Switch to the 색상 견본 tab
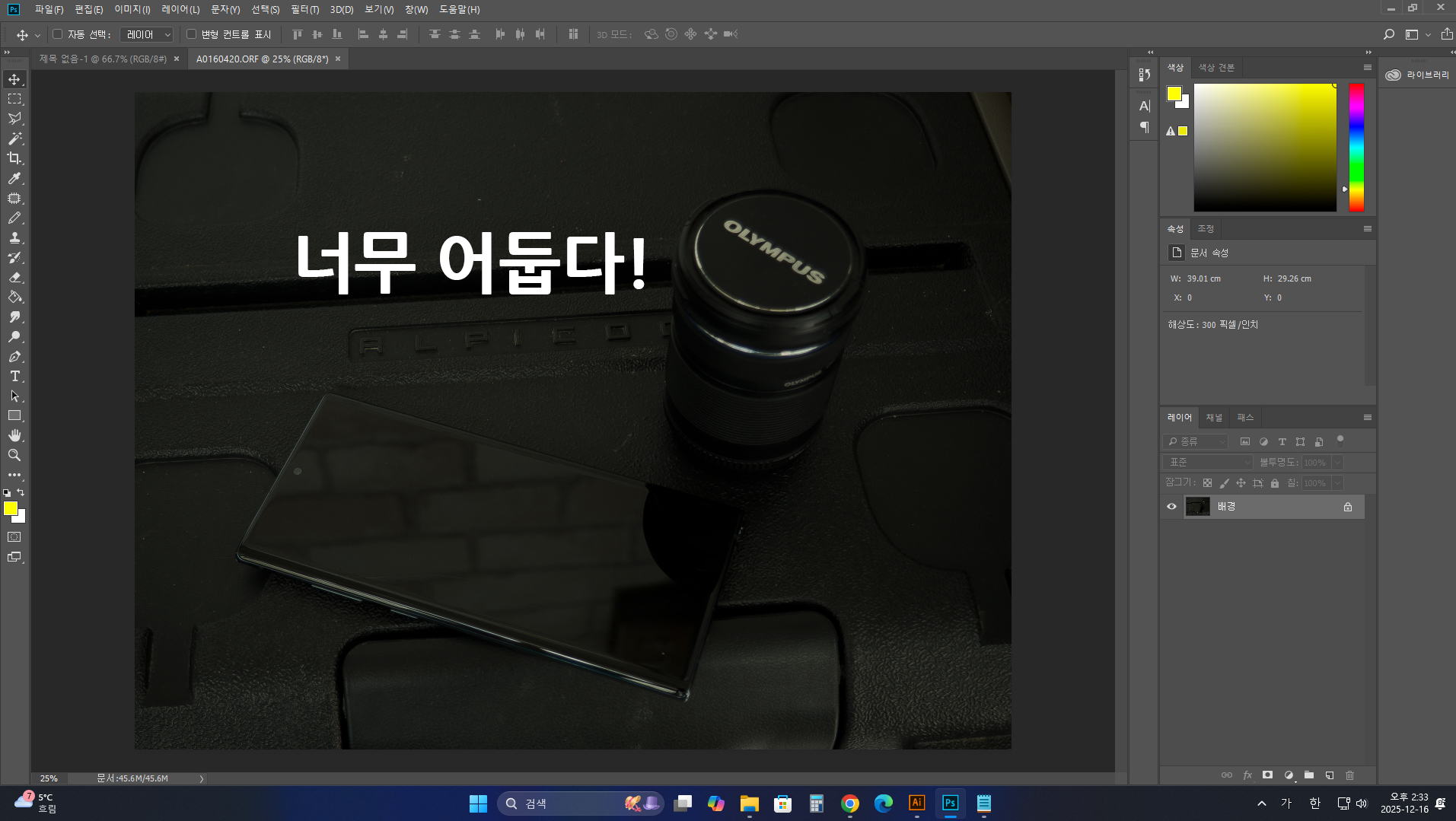The image size is (1456, 821). click(x=1216, y=68)
